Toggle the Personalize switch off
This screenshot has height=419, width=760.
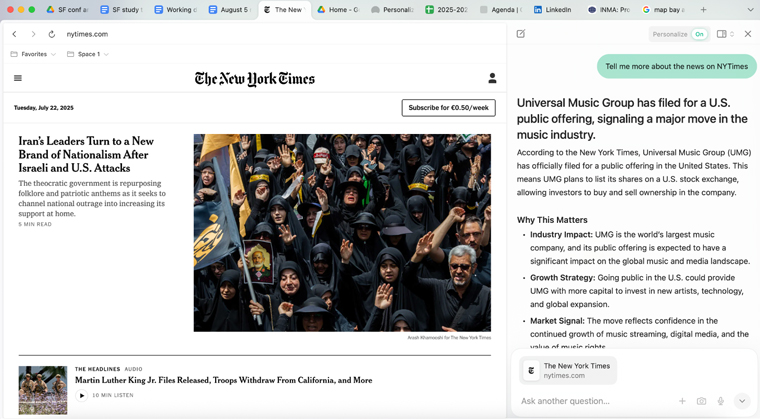[x=699, y=34]
